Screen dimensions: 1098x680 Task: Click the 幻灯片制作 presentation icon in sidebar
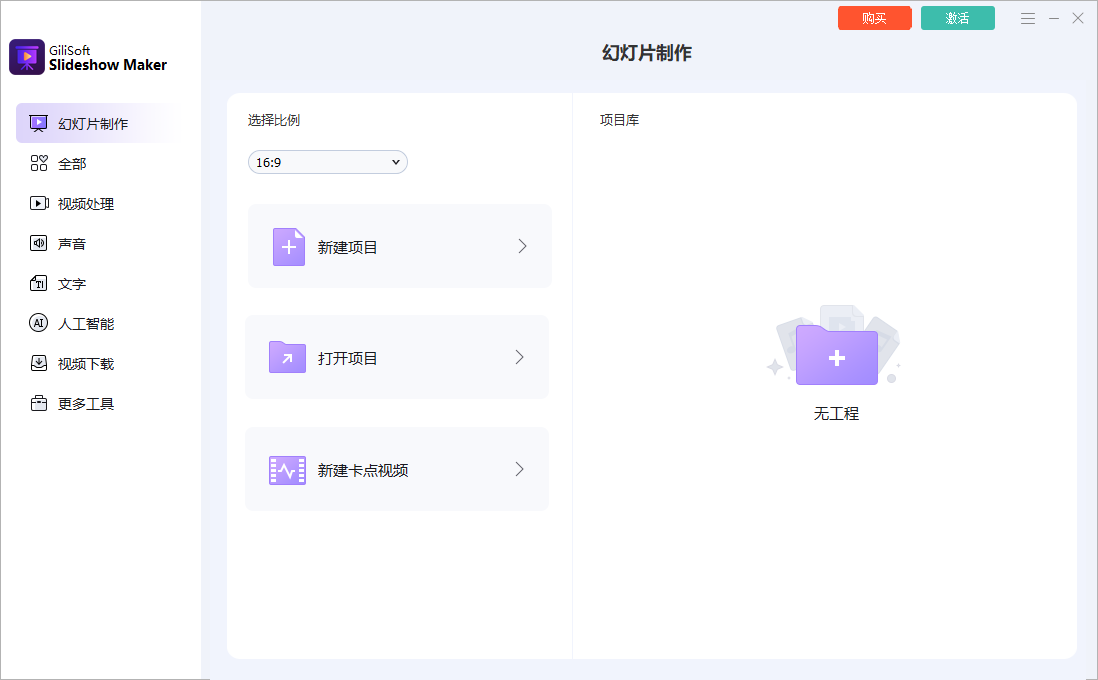(x=39, y=124)
